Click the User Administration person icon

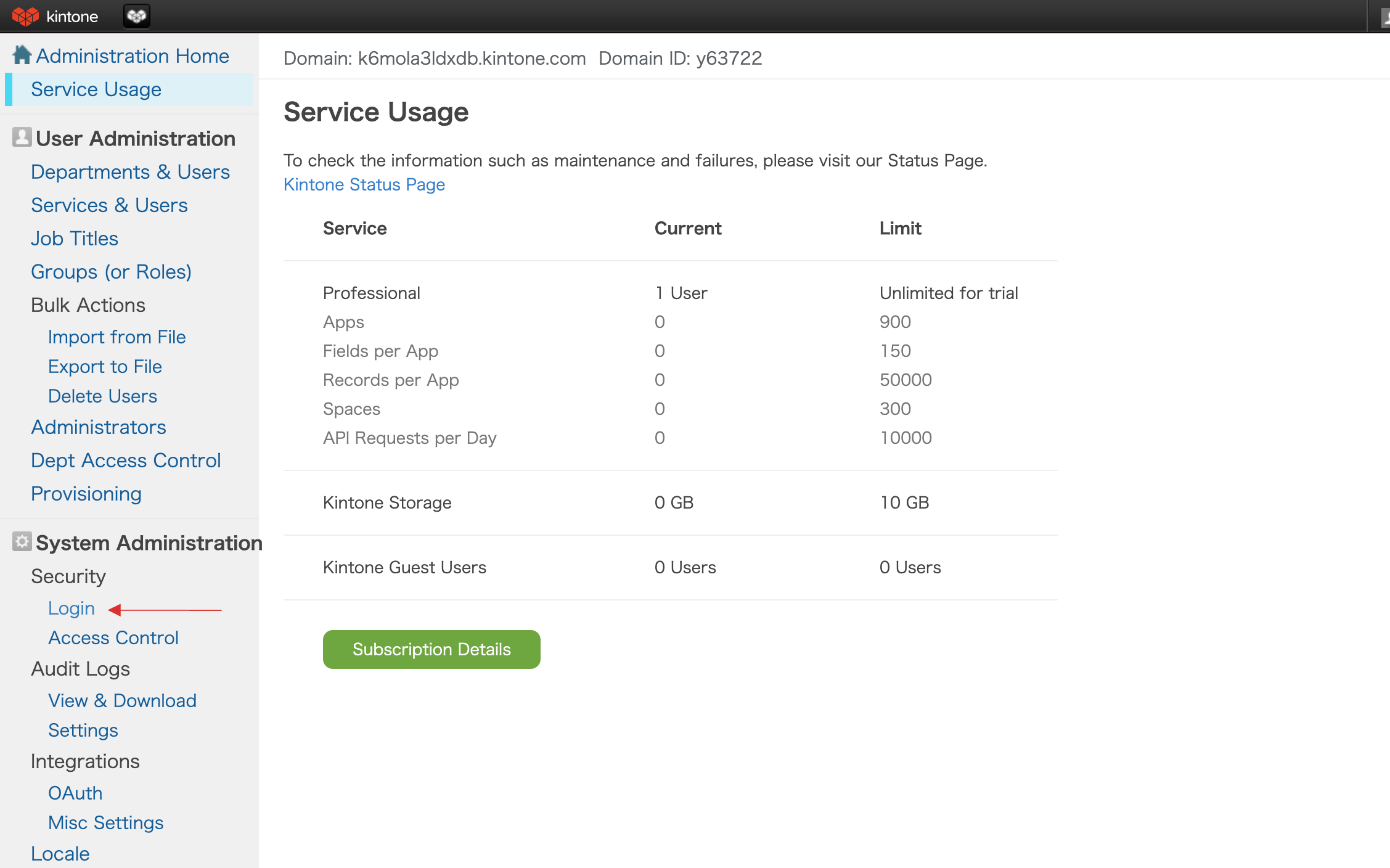tap(22, 137)
